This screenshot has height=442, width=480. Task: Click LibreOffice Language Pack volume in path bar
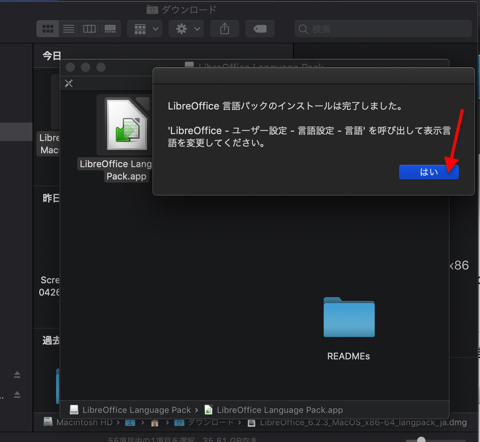pos(130,410)
